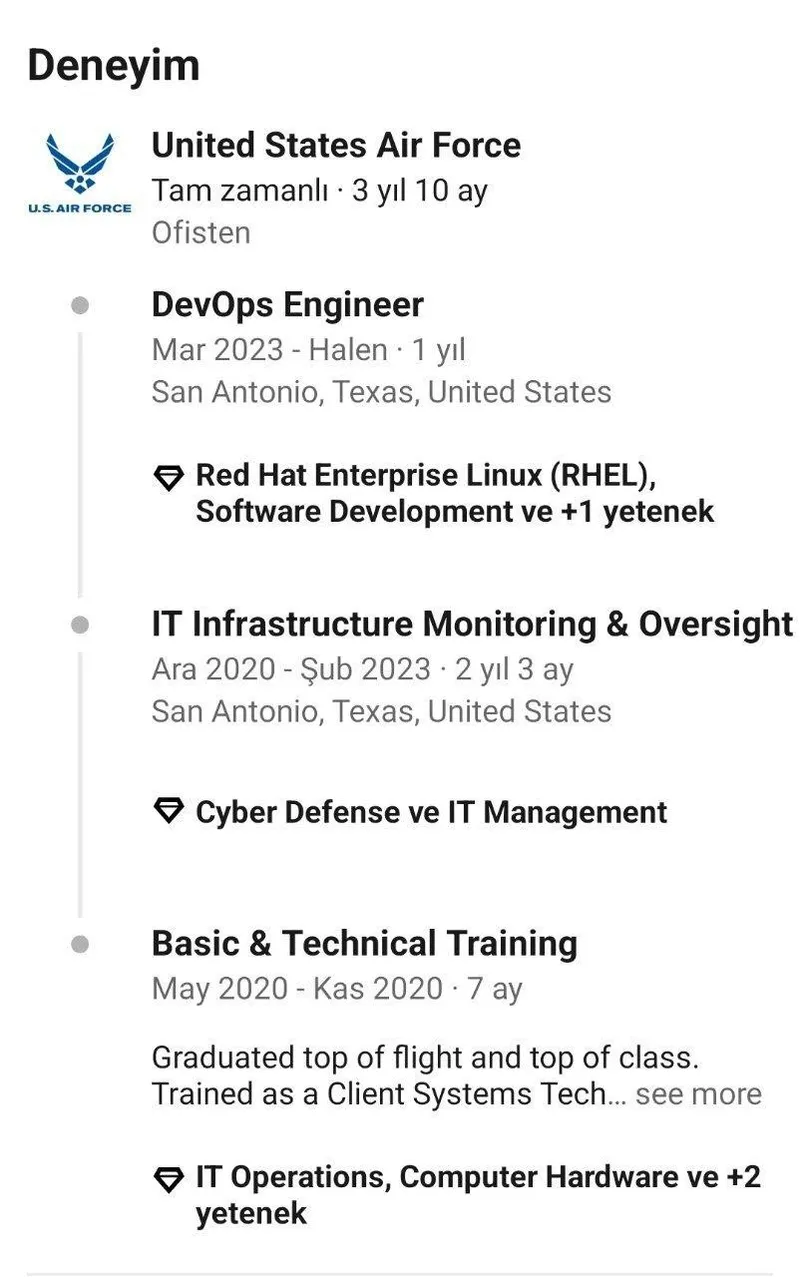
Task: Open the United States Air Force company page
Action: (x=336, y=146)
